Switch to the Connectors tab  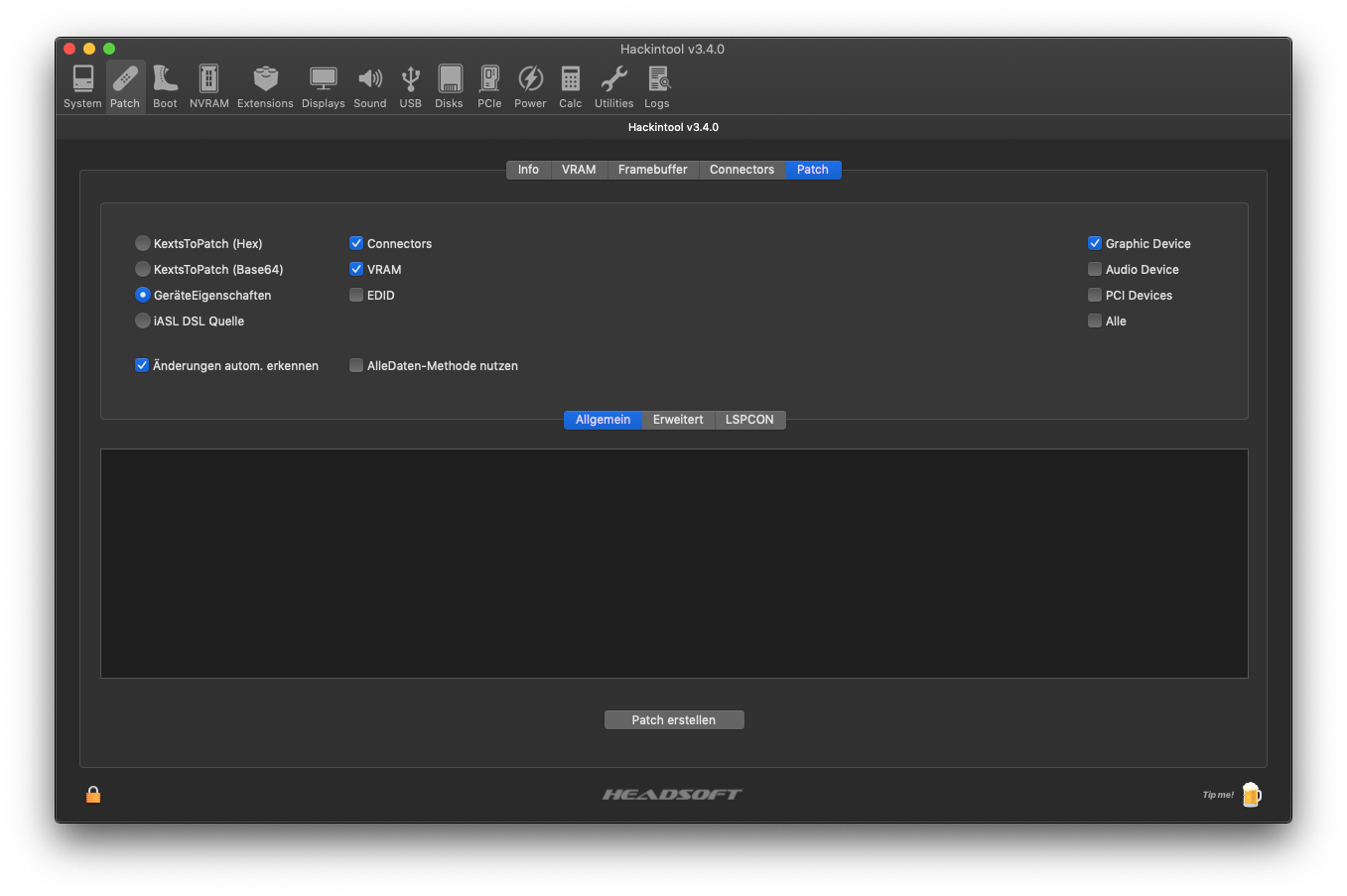coord(741,170)
